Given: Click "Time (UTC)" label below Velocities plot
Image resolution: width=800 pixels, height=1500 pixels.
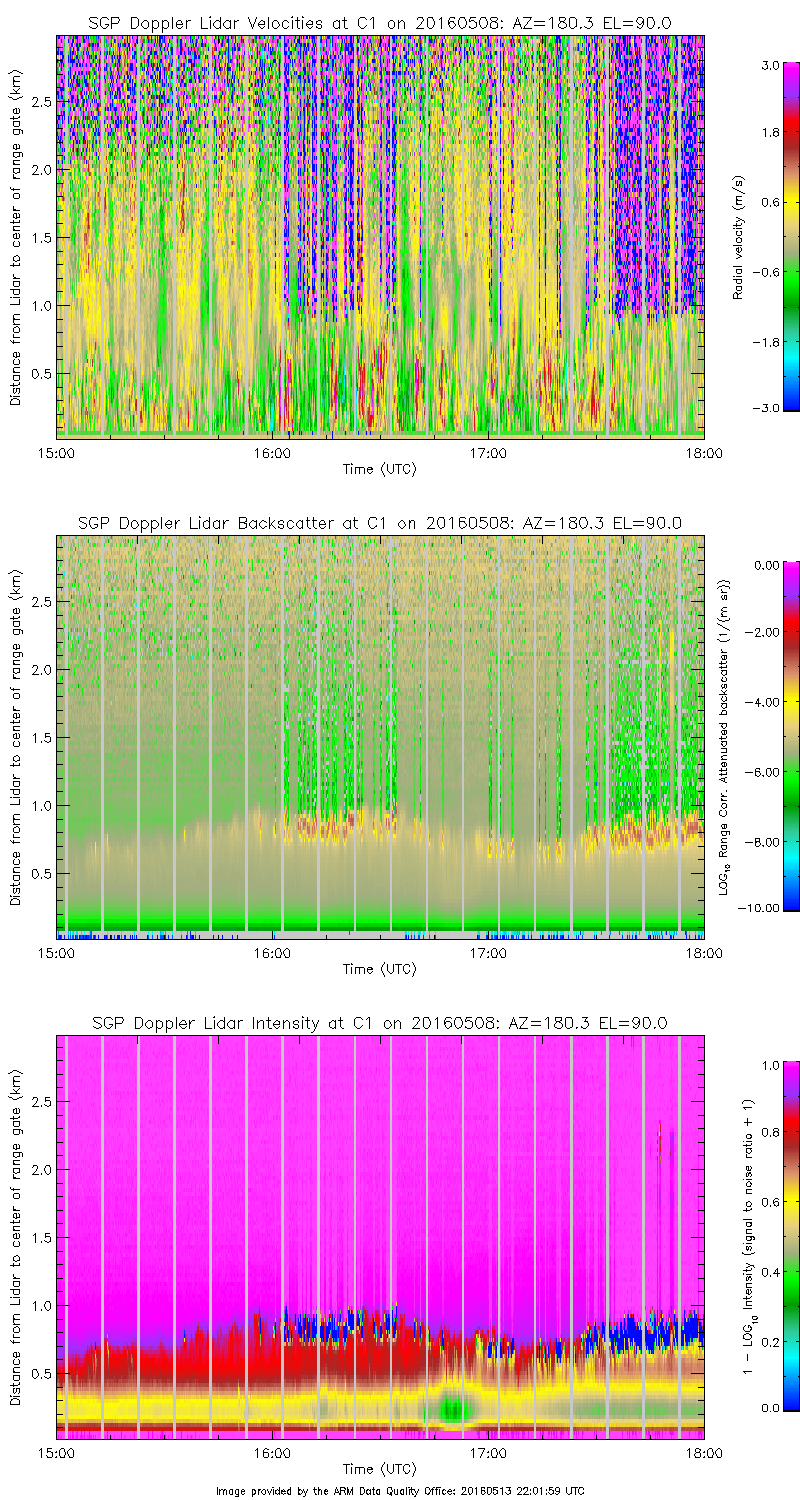Looking at the screenshot, I should (379, 468).
